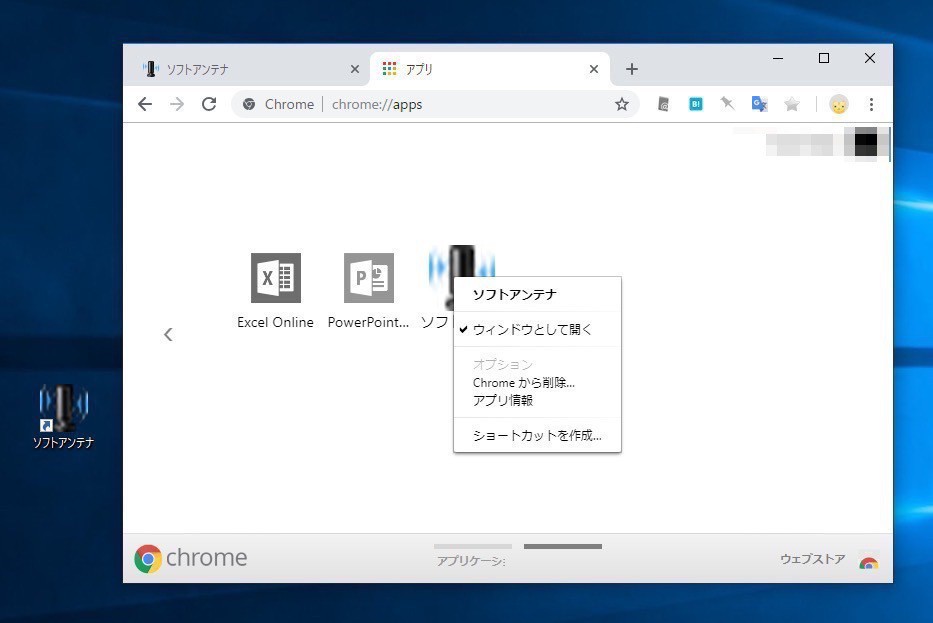Open the extension icon left of B!

point(663,105)
